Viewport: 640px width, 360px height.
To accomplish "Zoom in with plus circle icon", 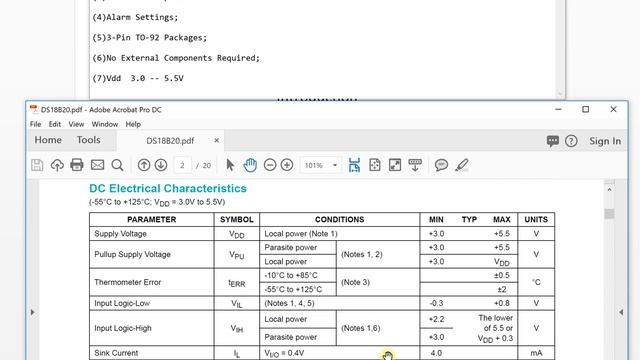I will pyautogui.click(x=287, y=165).
